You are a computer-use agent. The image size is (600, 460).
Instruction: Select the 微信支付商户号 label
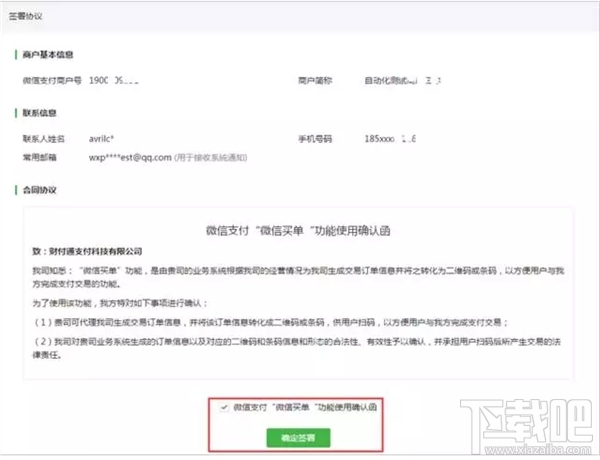click(x=52, y=80)
